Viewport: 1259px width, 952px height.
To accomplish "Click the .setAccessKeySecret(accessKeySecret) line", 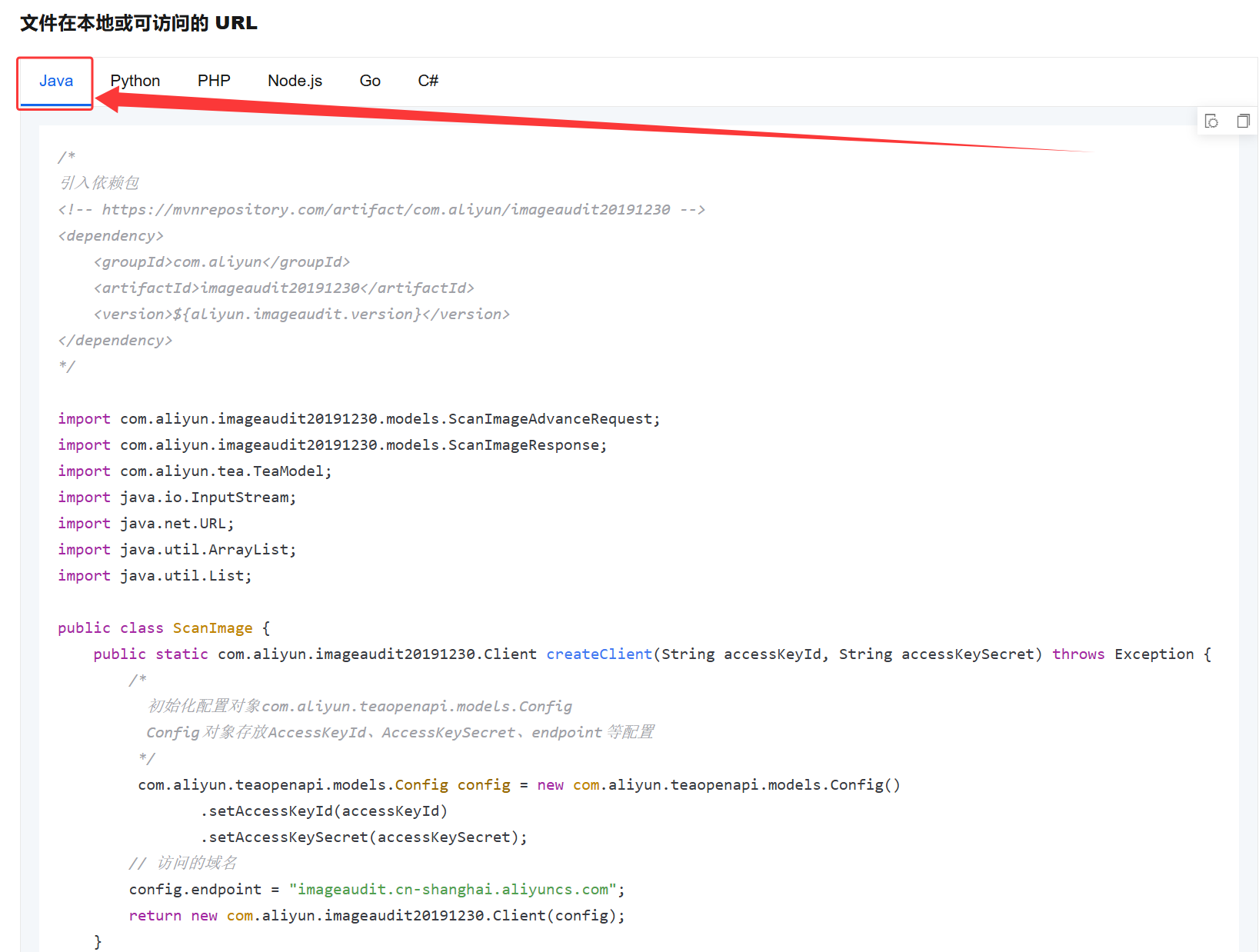I will tap(364, 837).
